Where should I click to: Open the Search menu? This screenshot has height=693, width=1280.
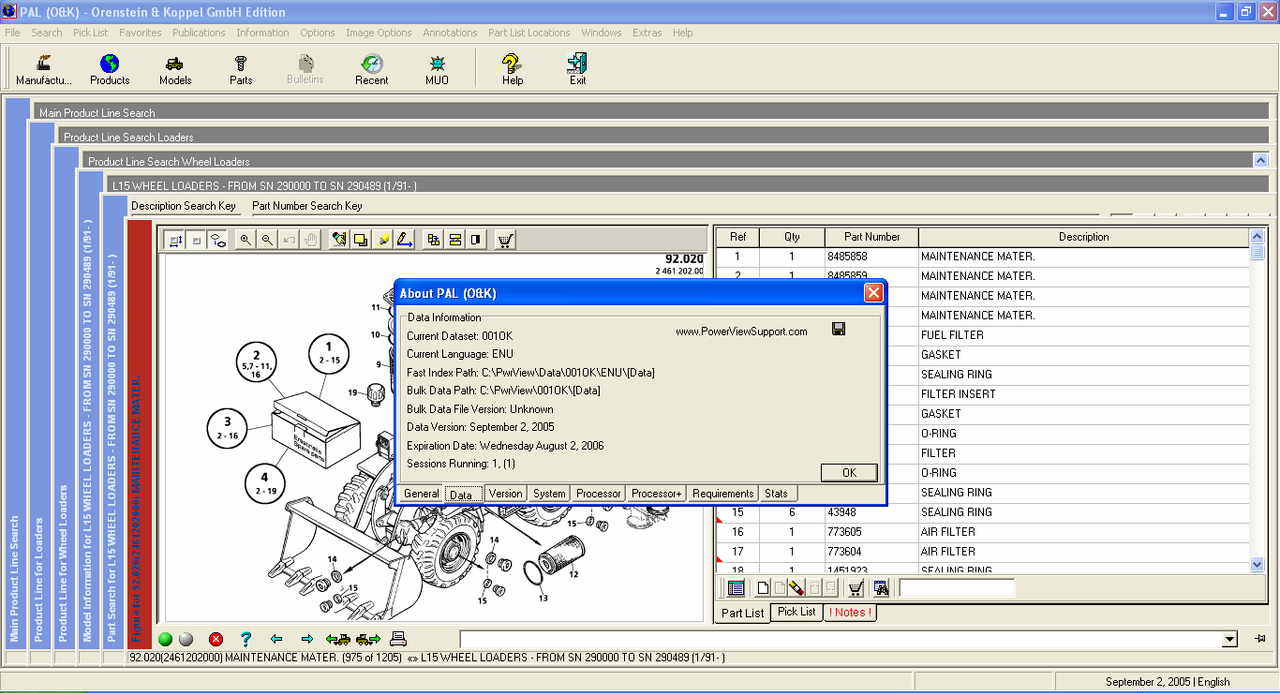[46, 33]
